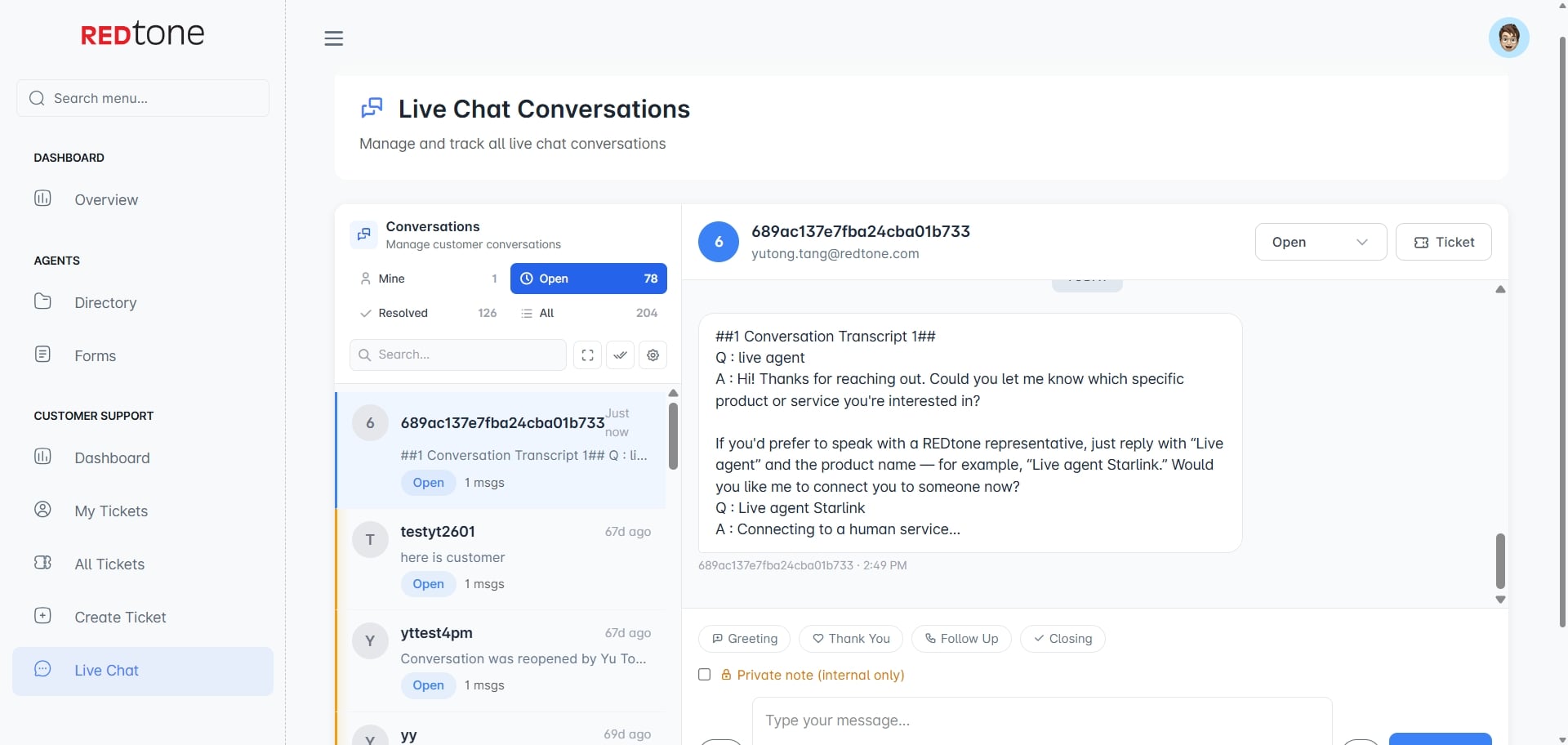Click the Overview dashboard icon
Image resolution: width=1568 pixels, height=745 pixels.
click(x=43, y=199)
